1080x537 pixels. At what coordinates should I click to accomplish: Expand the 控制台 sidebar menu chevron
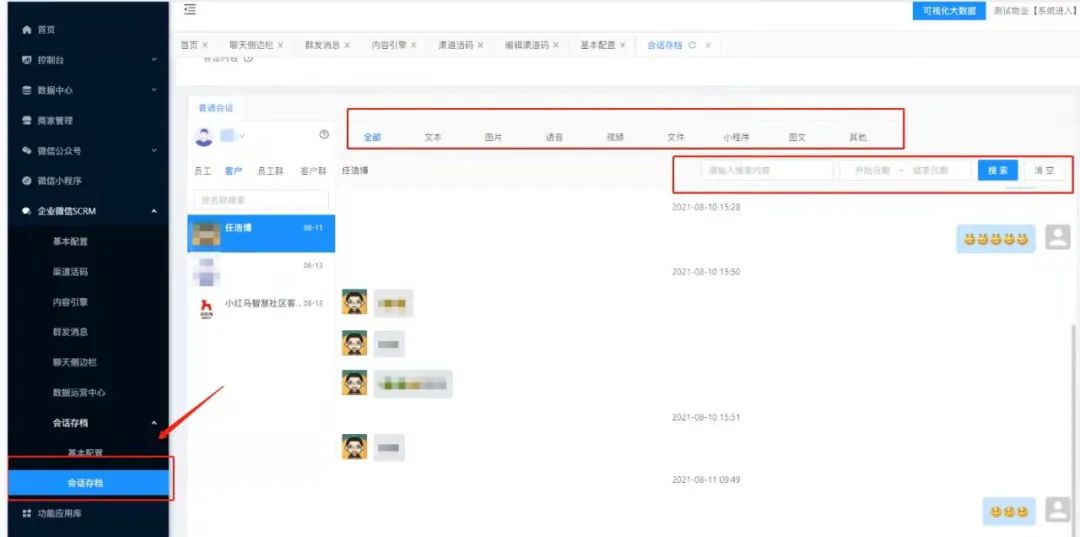(x=154, y=60)
